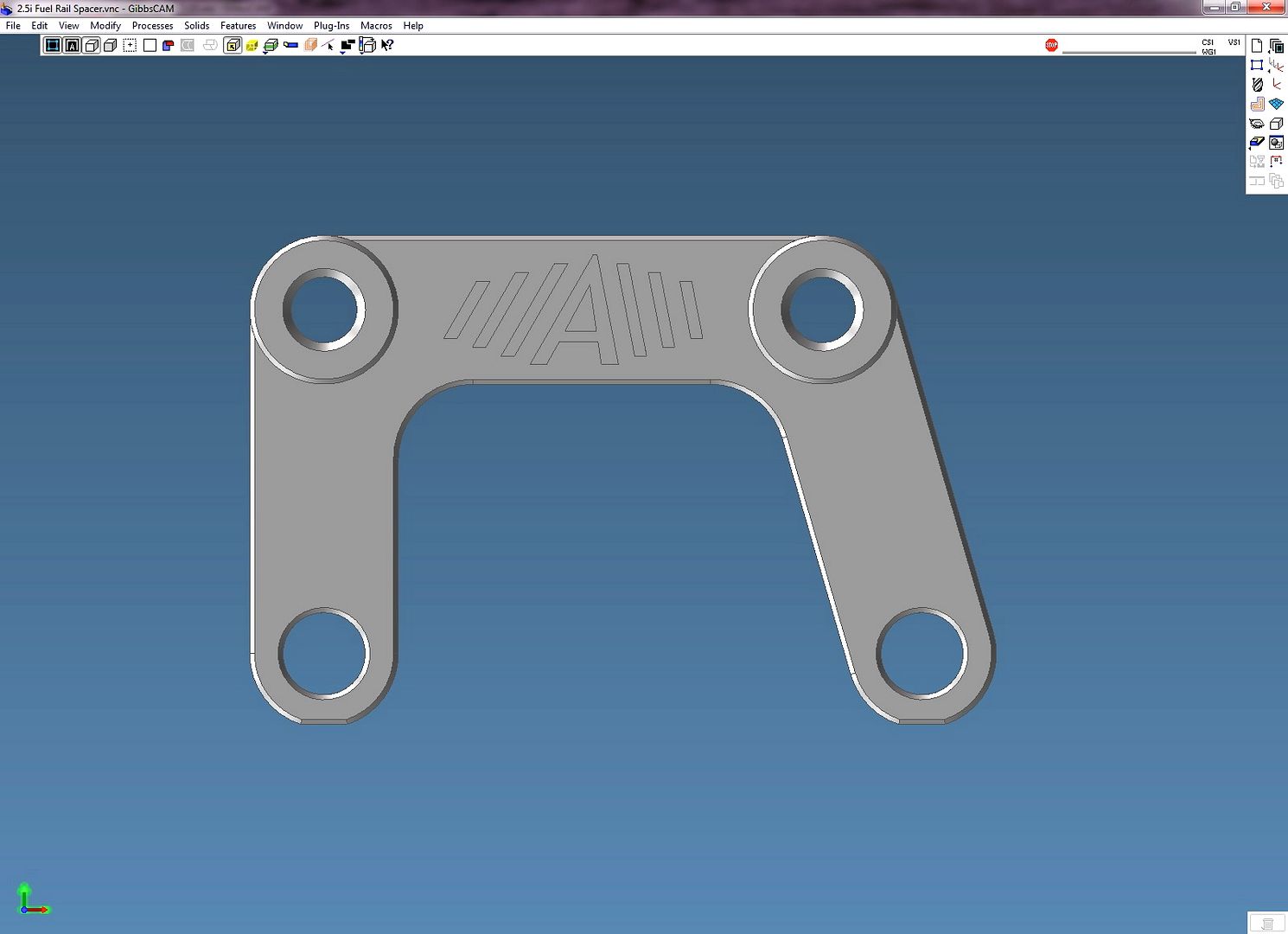Click the single coordinate system axes icon
1288x934 pixels.
pos(1277,84)
